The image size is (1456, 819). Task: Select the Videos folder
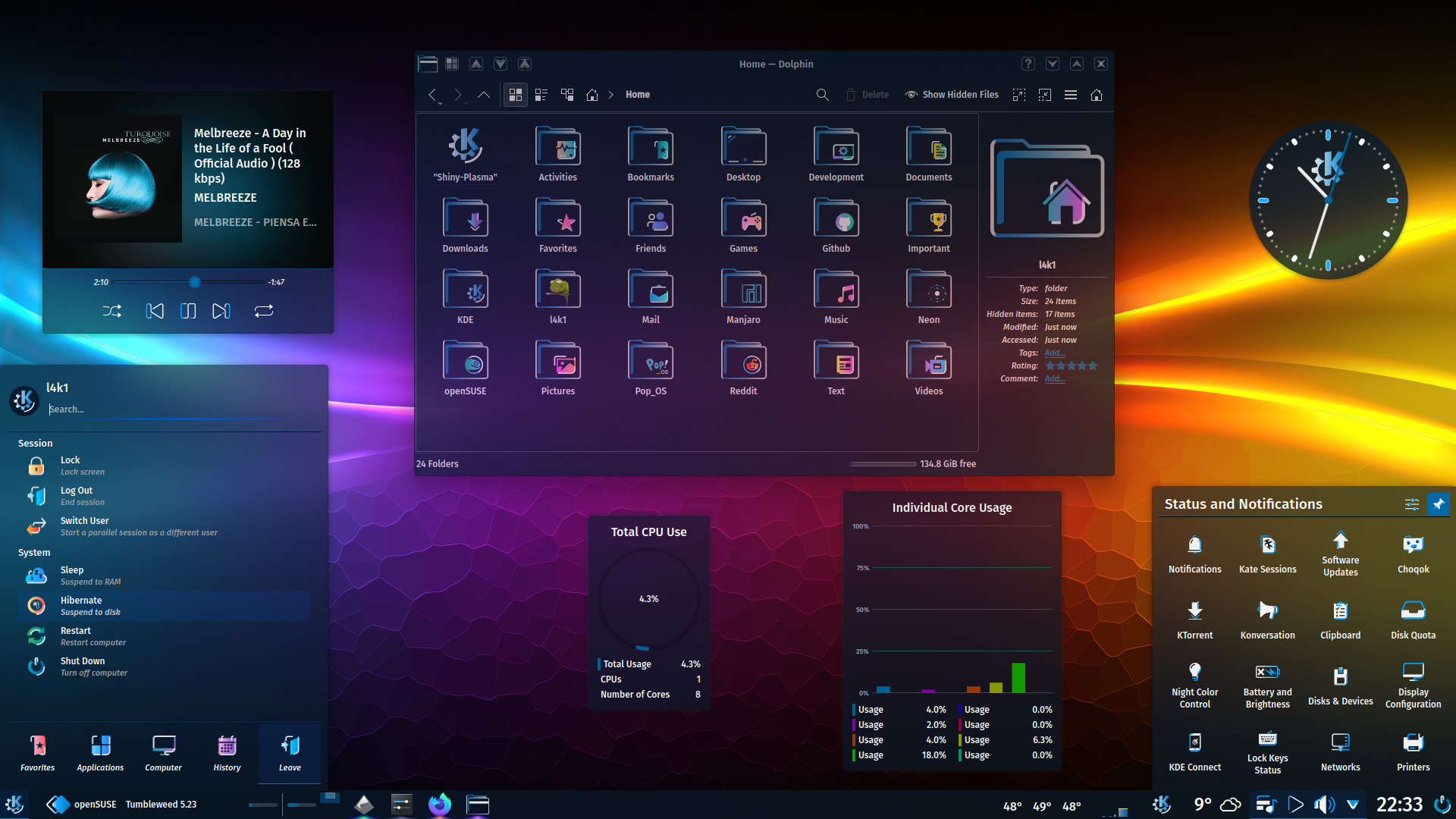point(928,368)
